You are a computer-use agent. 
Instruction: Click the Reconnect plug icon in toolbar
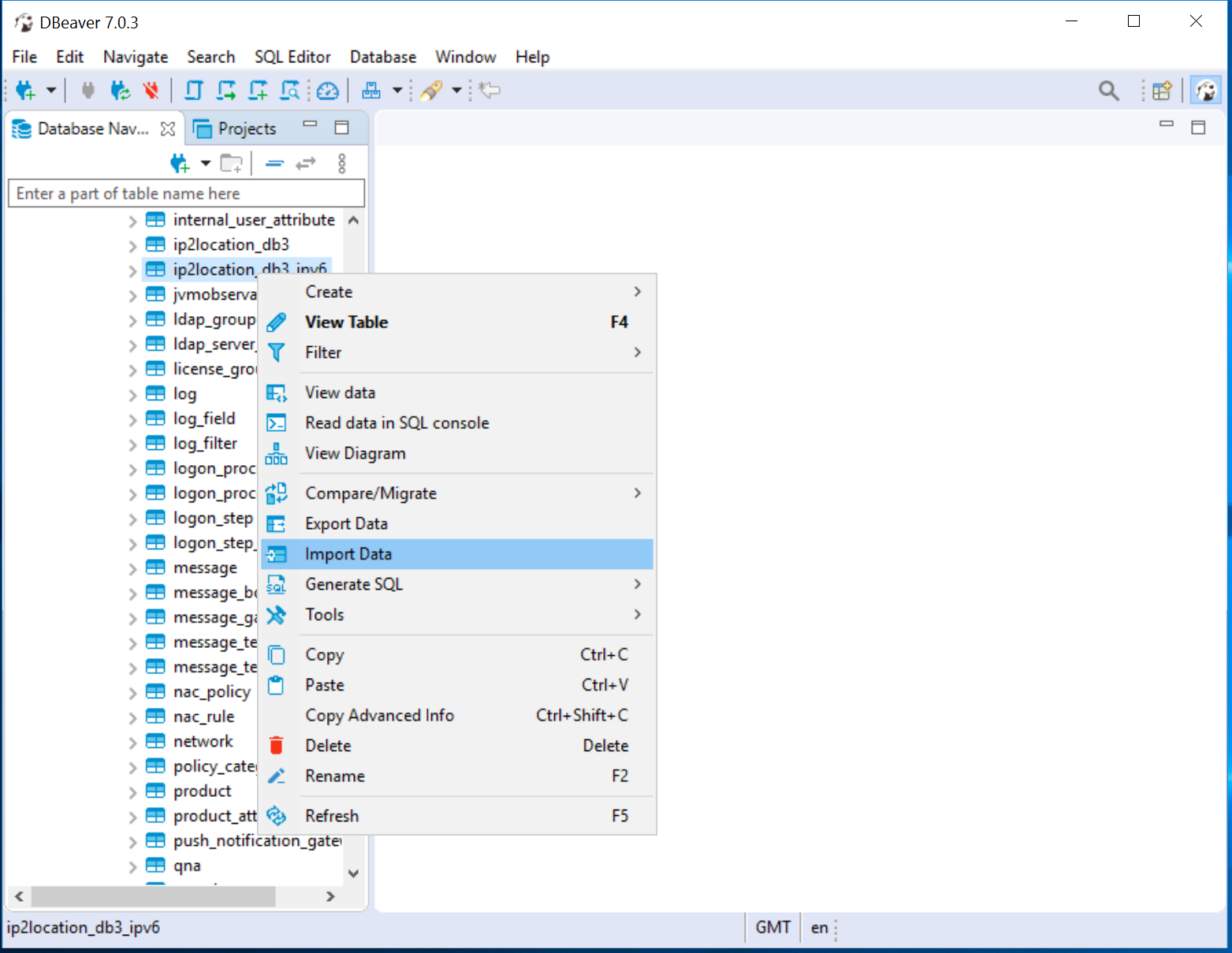[120, 91]
